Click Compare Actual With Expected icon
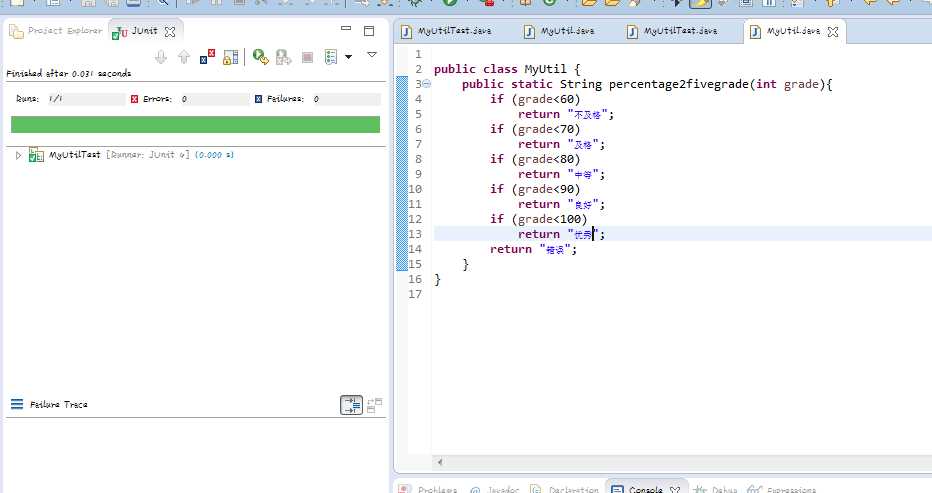 pyautogui.click(x=374, y=405)
